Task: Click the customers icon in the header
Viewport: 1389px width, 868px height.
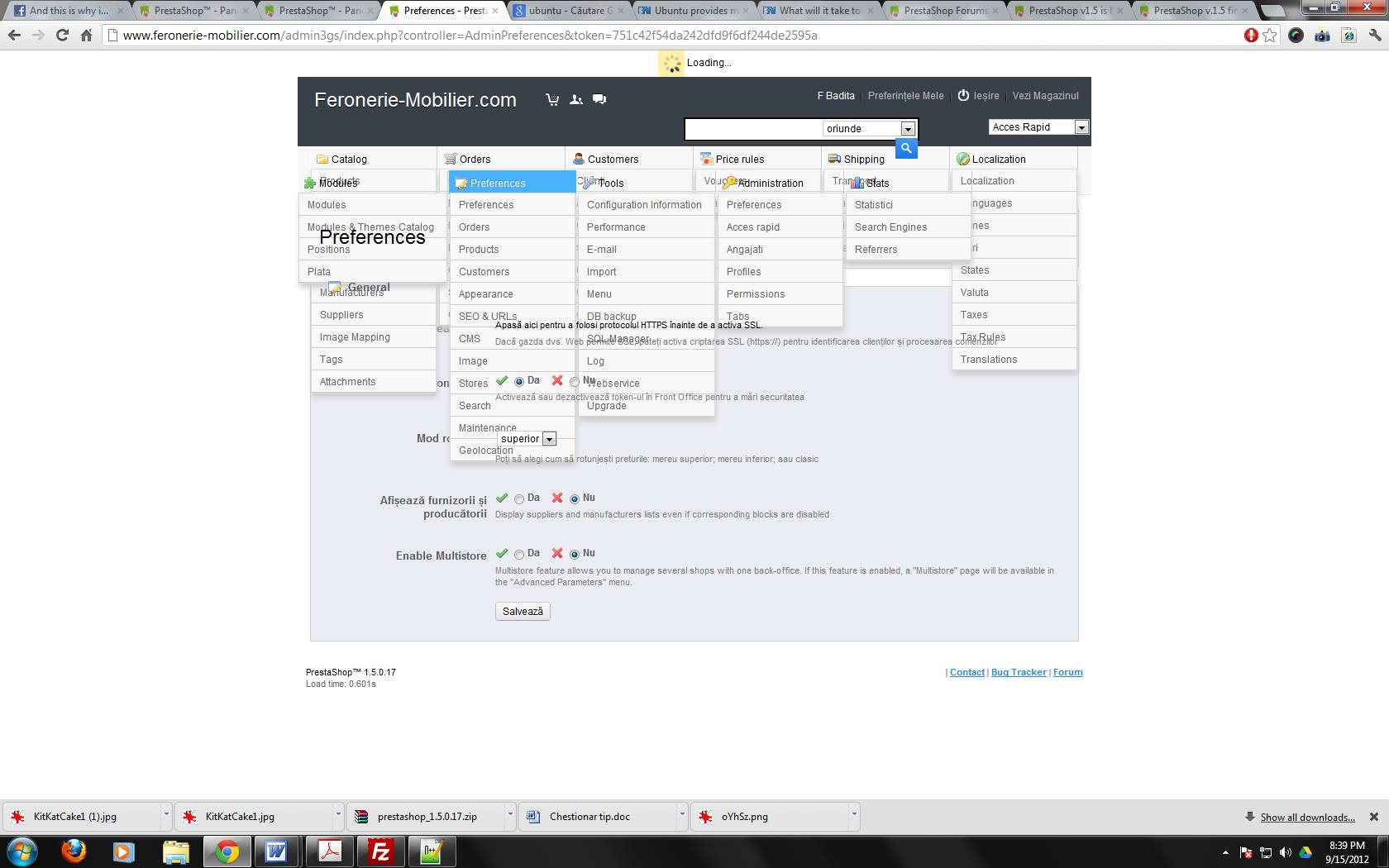Action: point(576,99)
